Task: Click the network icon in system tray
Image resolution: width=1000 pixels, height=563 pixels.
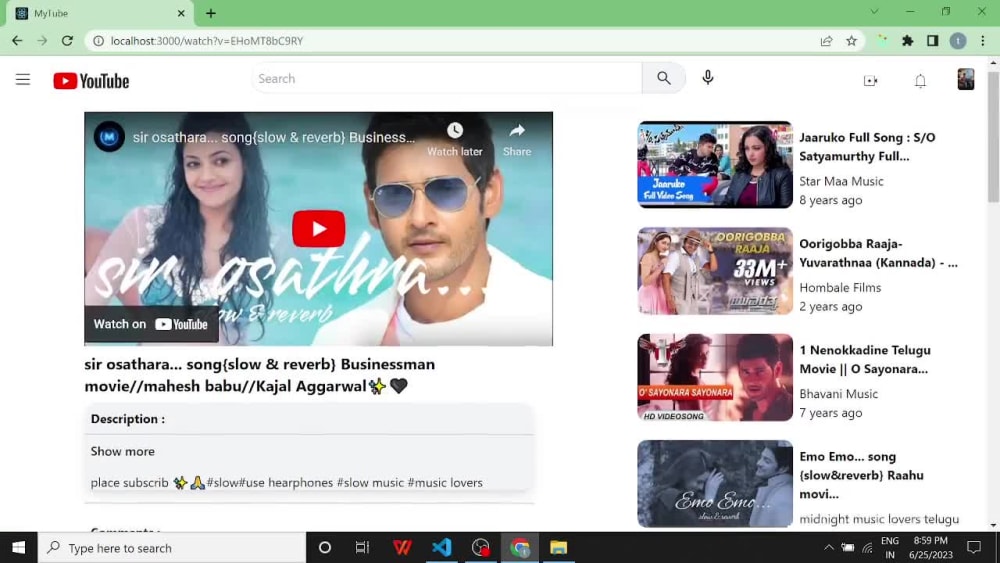Action: [867, 548]
